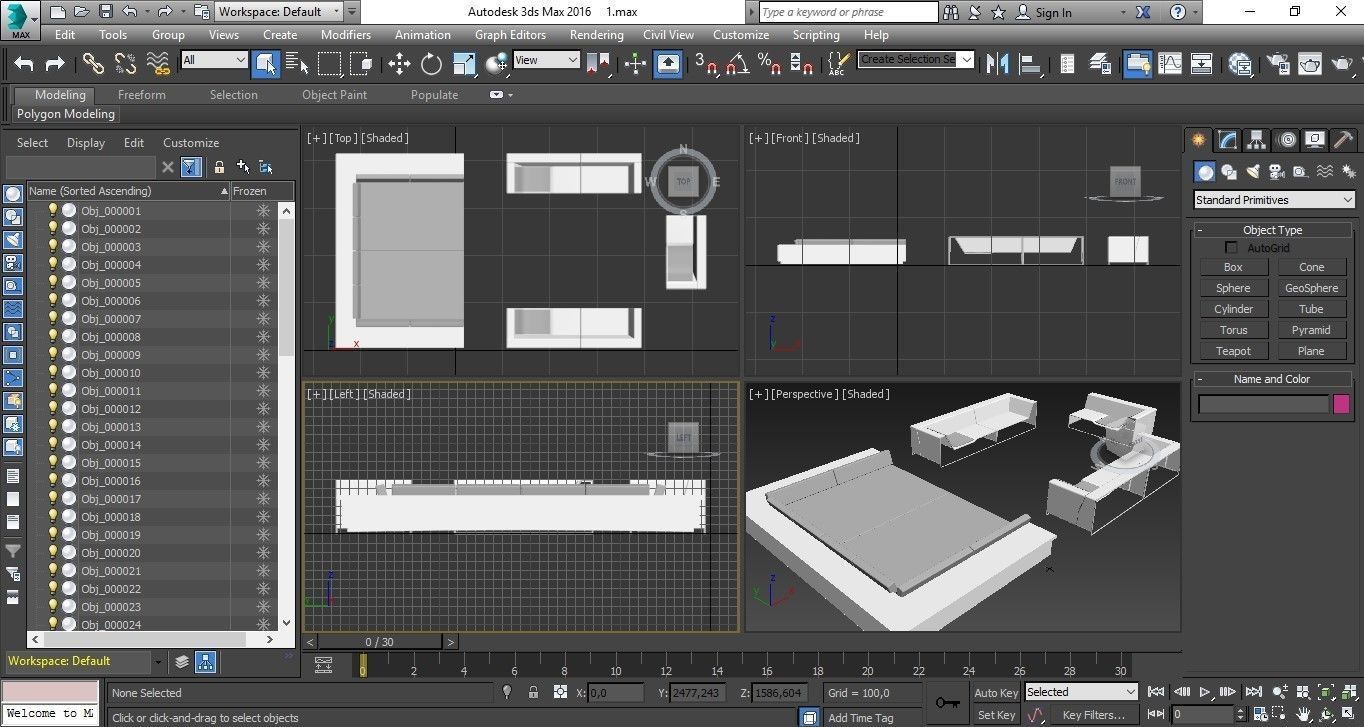Open the Workspace: Default dropdown in title bar
This screenshot has height=727, width=1364.
click(280, 12)
